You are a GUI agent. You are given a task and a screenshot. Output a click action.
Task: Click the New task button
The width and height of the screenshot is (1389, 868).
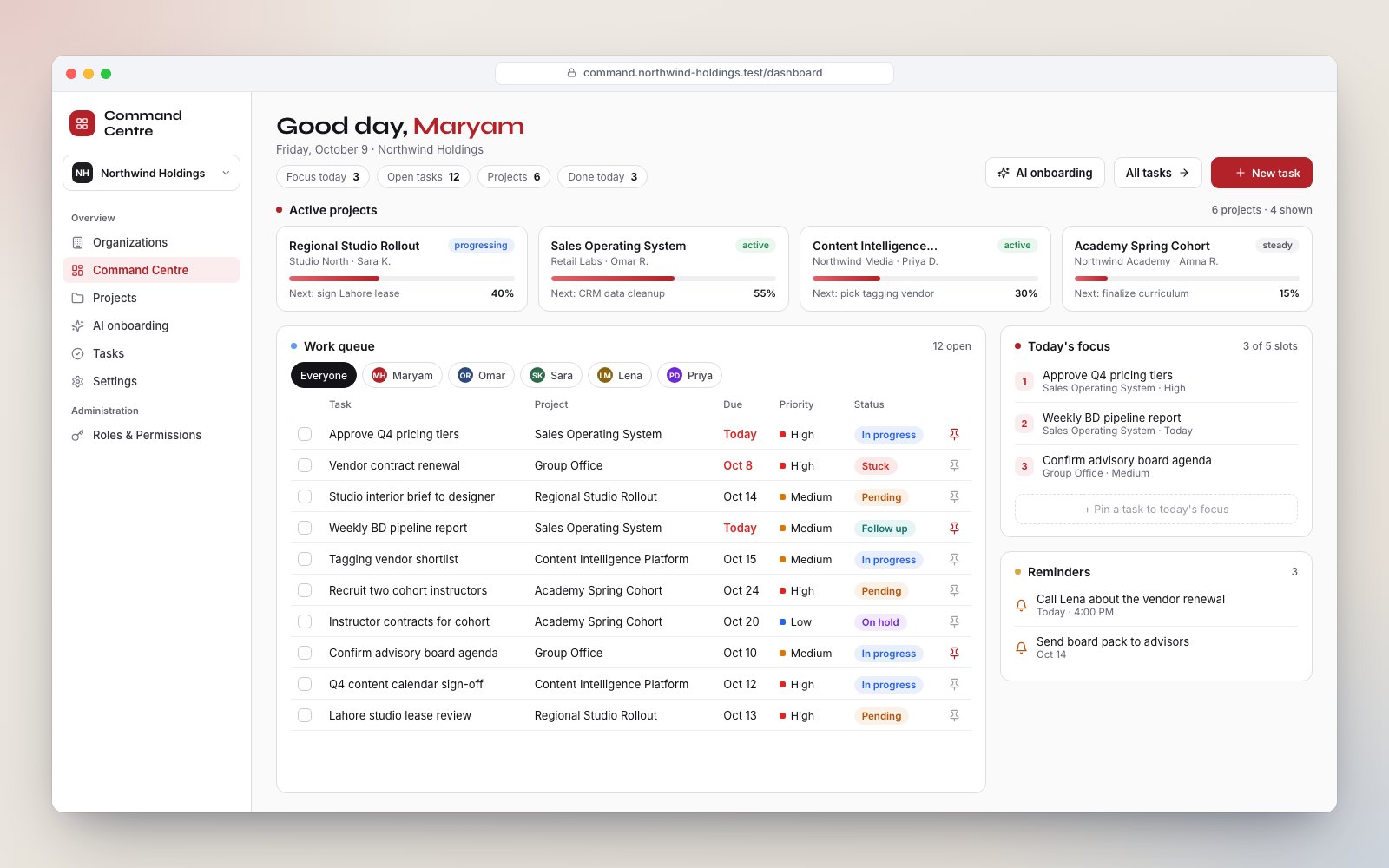pyautogui.click(x=1261, y=173)
